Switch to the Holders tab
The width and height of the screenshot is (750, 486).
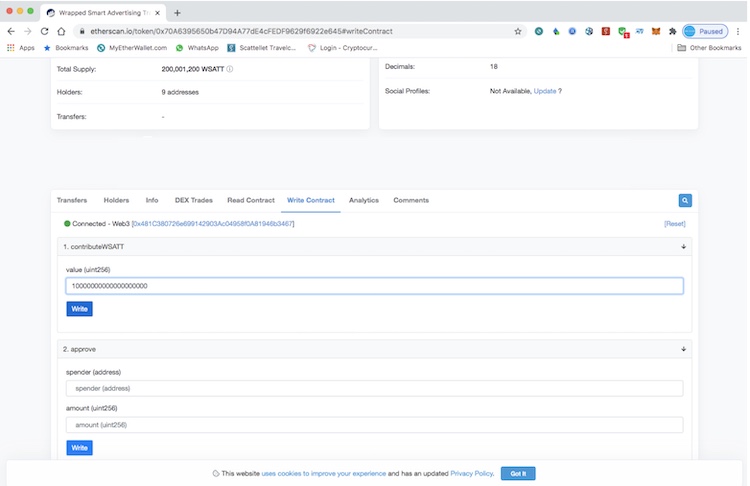(x=116, y=200)
